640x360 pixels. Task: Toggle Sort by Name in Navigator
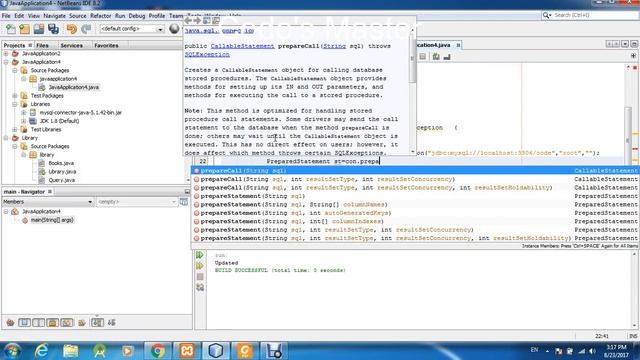coord(97,323)
